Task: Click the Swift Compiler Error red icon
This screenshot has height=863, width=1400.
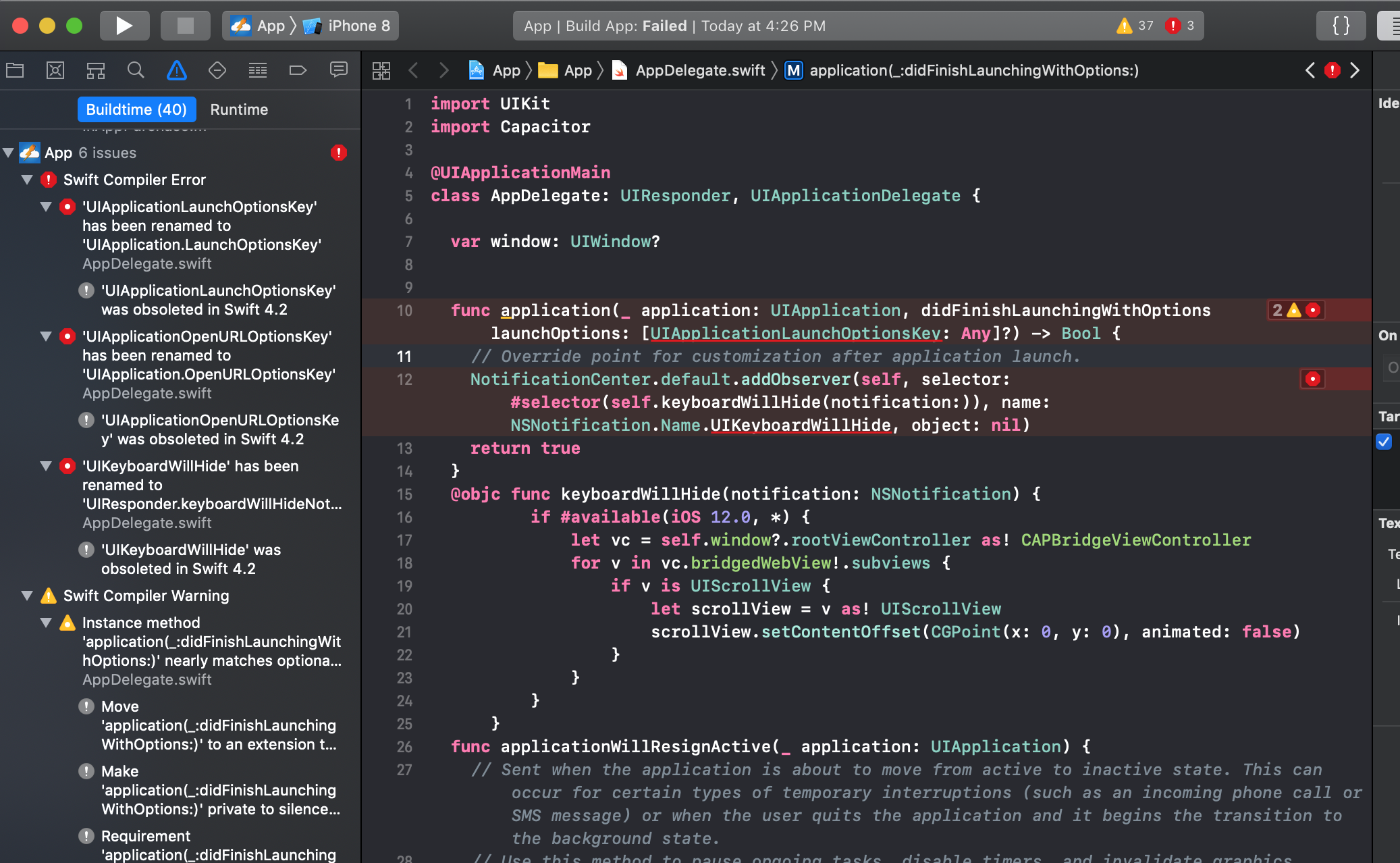Action: point(49,180)
